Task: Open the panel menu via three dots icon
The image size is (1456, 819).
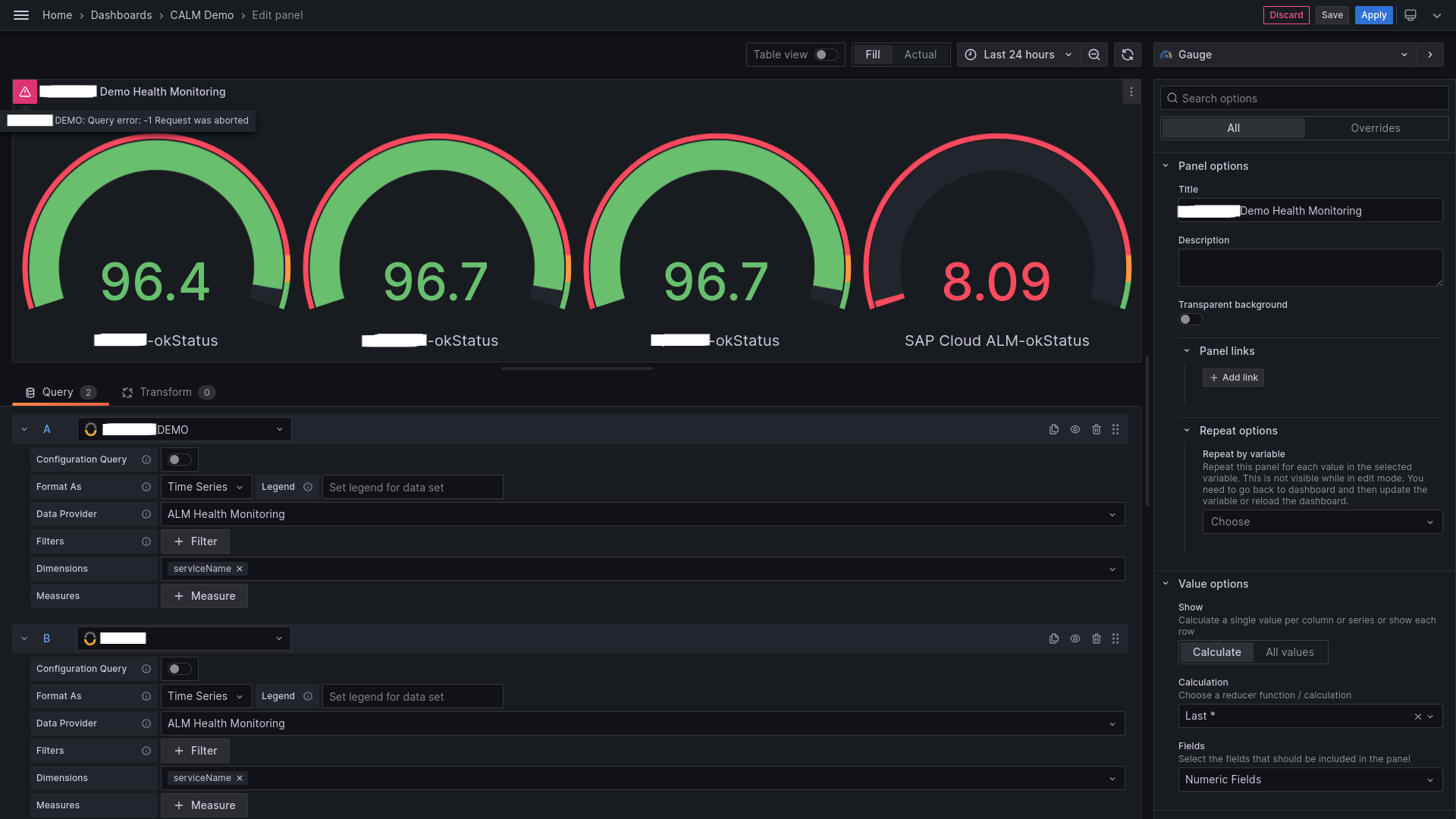Action: click(x=1131, y=92)
